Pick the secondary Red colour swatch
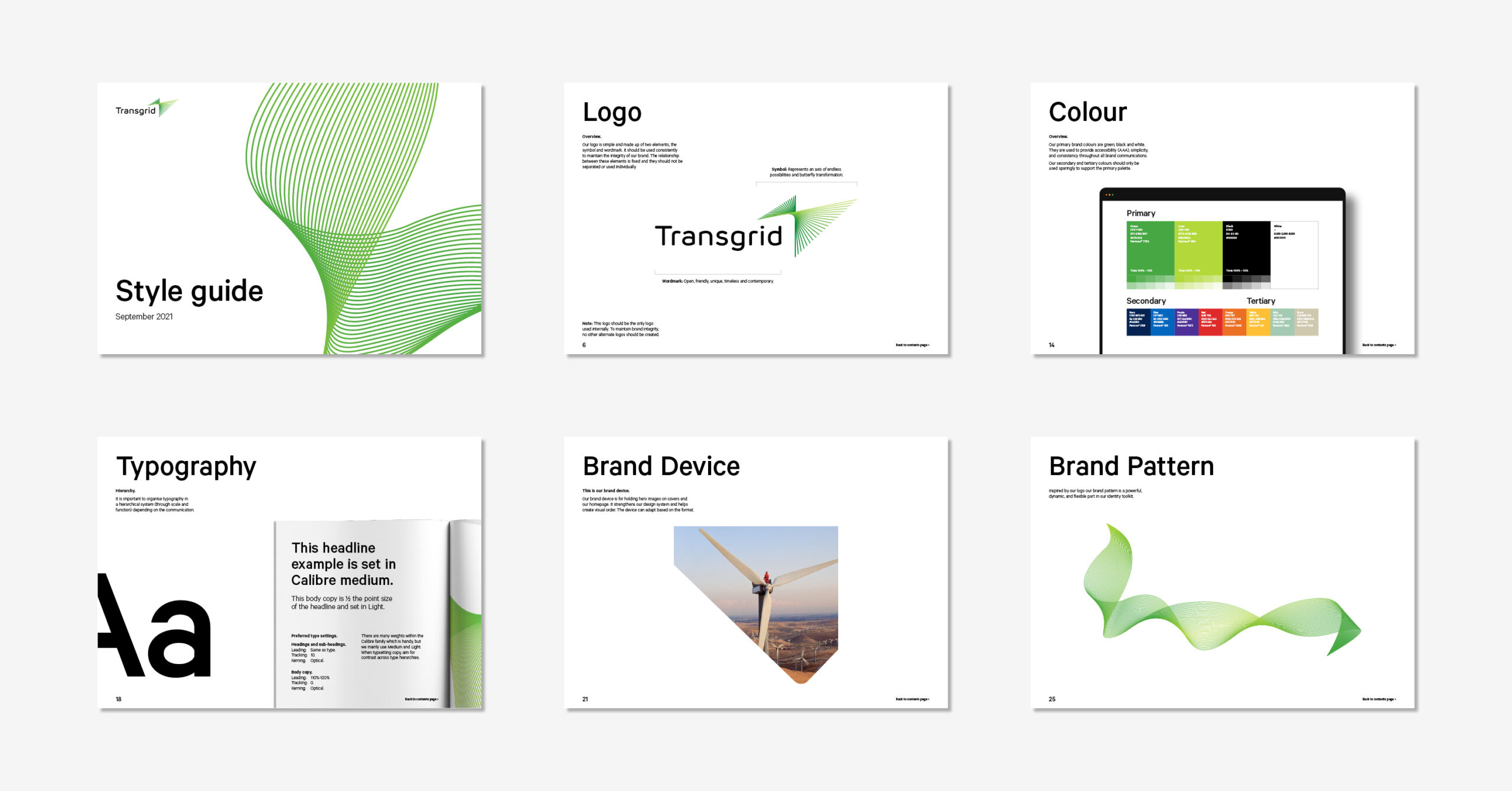 pos(1211,322)
